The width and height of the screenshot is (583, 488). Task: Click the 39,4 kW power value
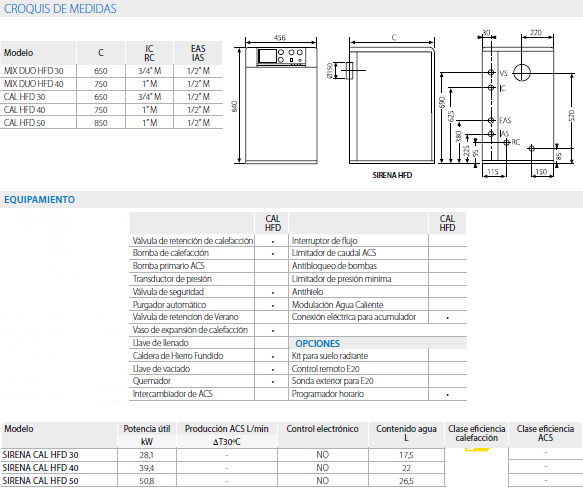pos(146,468)
